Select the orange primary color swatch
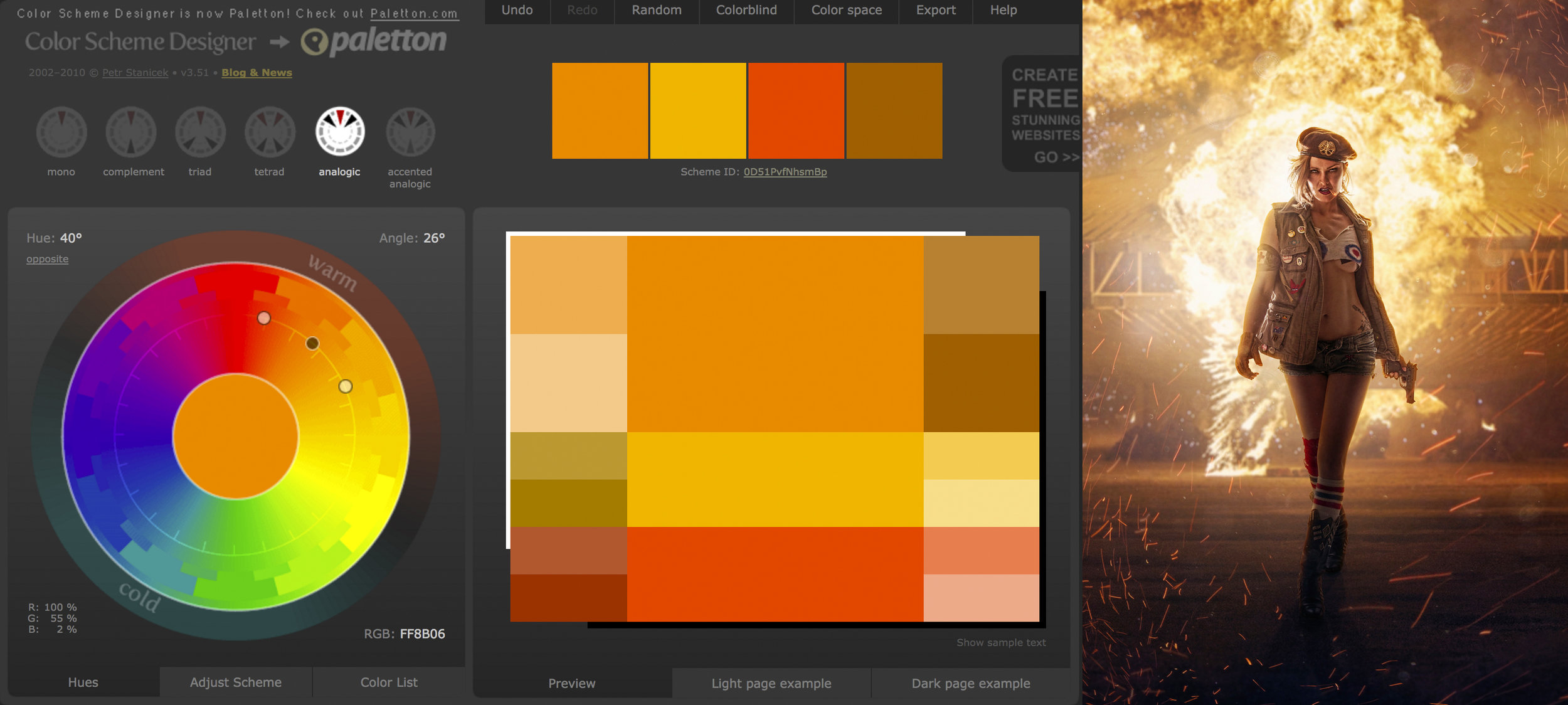 (x=600, y=110)
